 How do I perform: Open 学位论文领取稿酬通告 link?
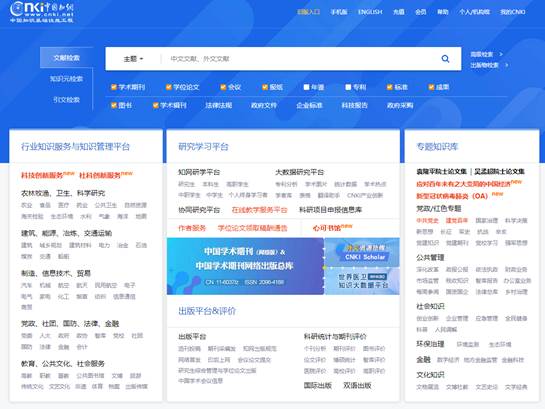coord(252,228)
